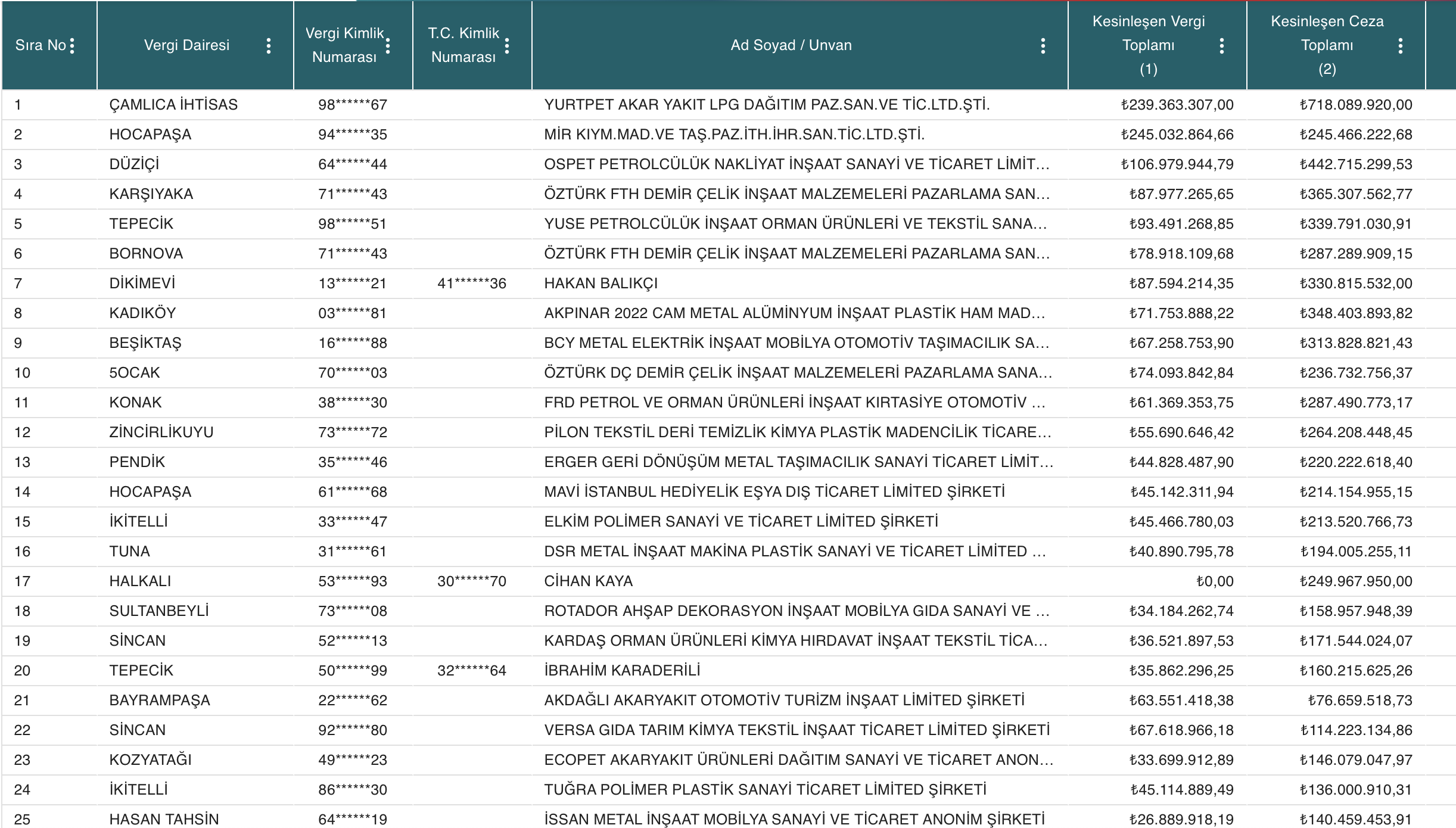Select the YURTPET AKAR YAKIT row
1456x828 pixels.
(x=766, y=105)
